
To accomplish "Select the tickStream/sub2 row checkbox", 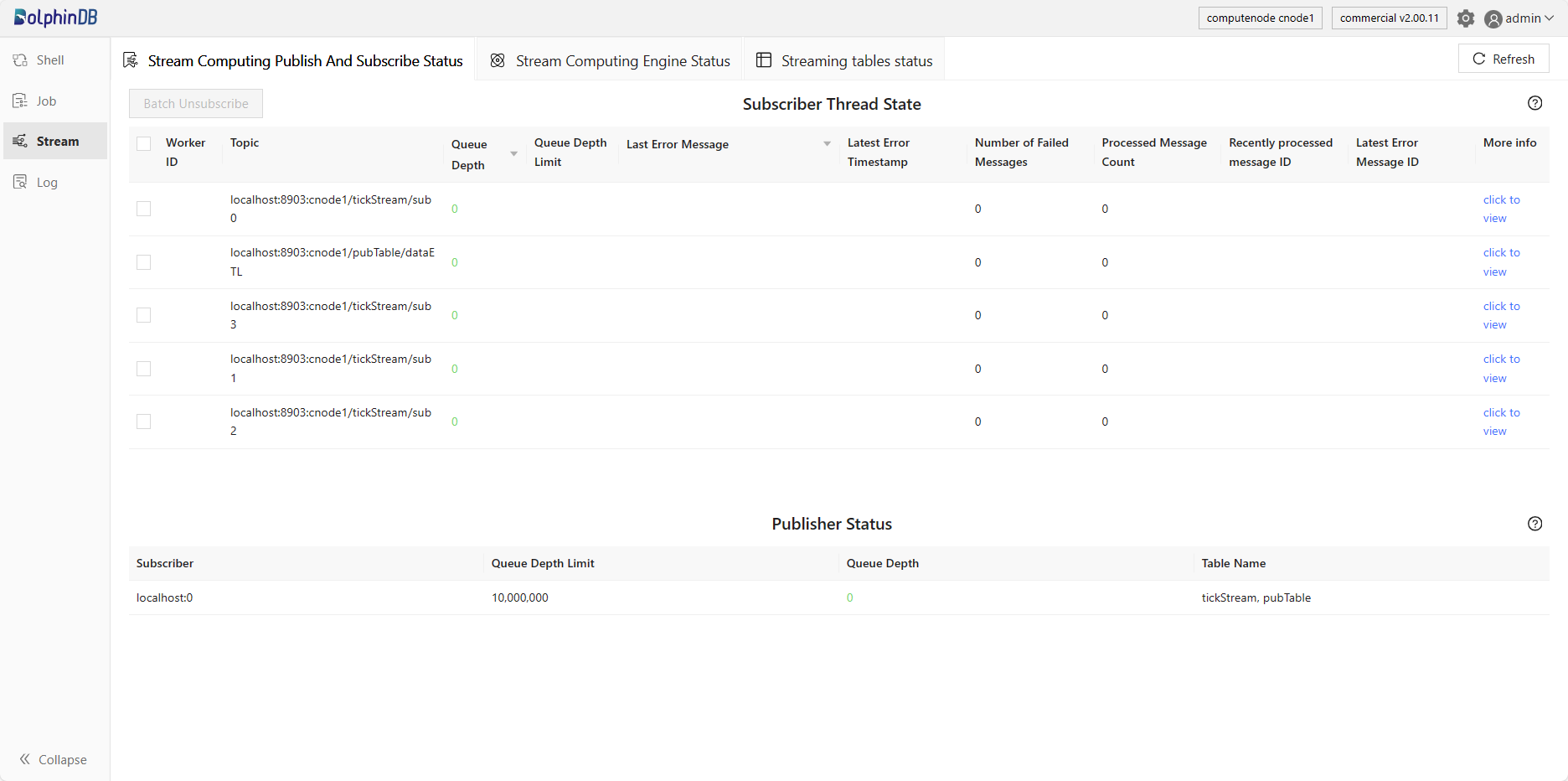I will (144, 422).
